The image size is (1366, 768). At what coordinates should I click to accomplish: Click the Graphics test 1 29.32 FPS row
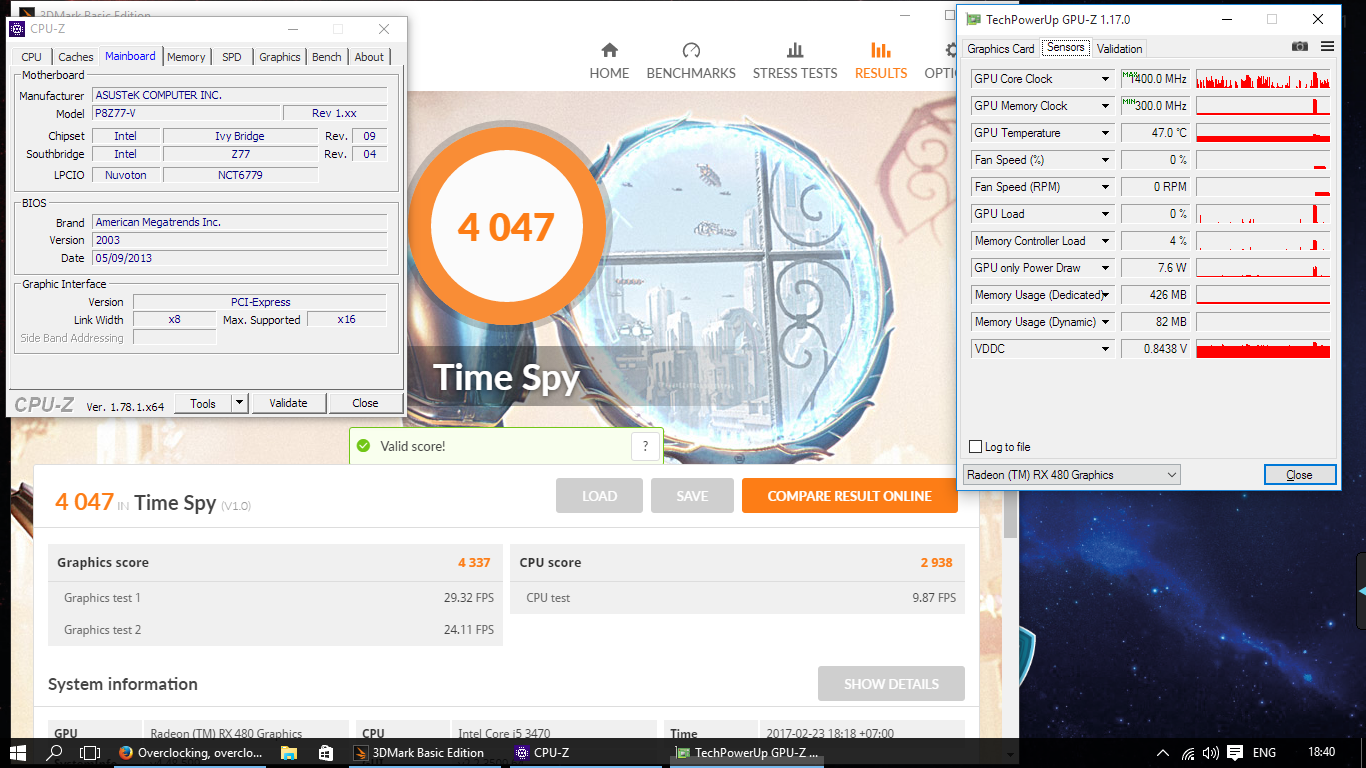click(275, 598)
